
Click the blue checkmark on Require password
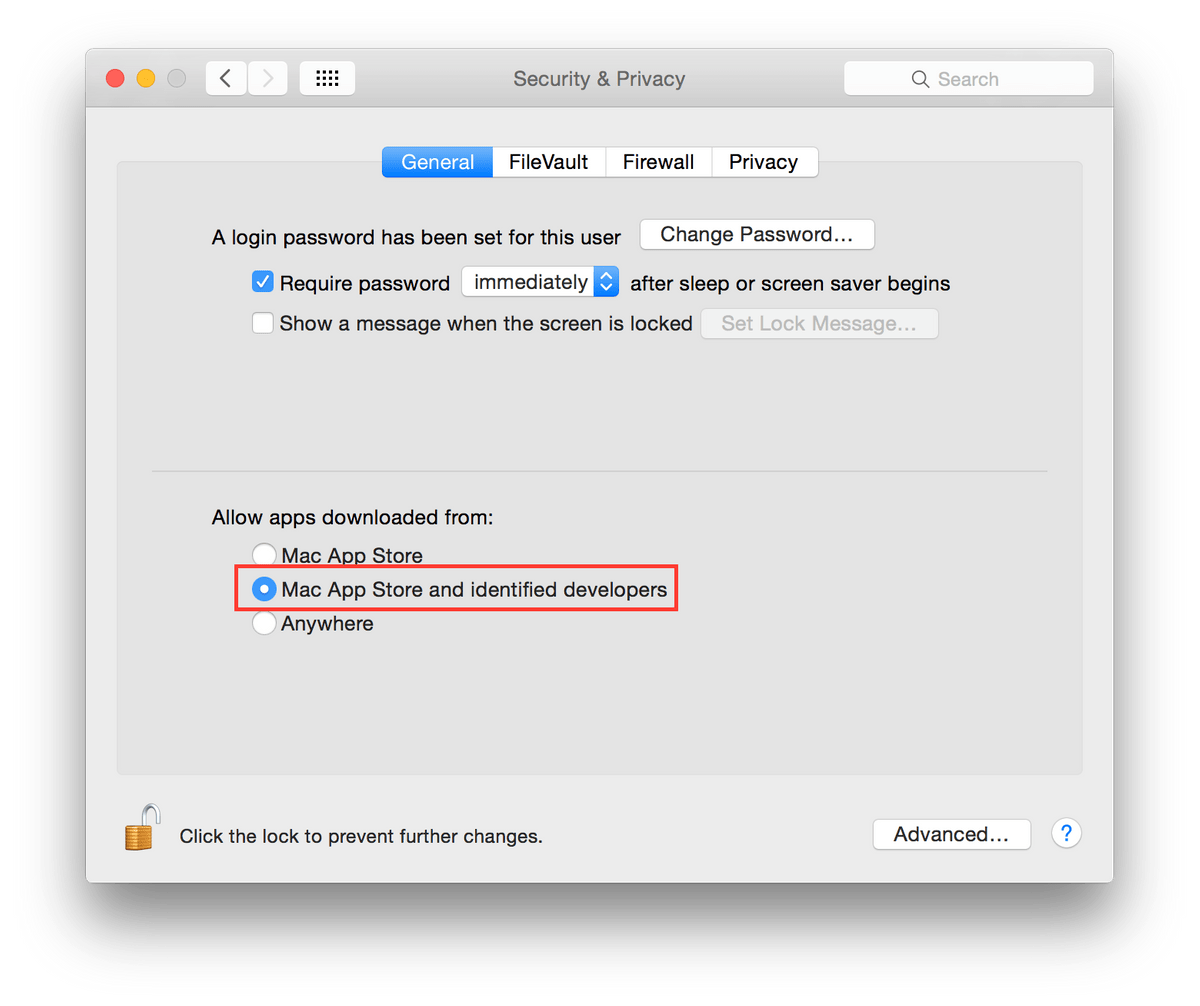tap(262, 282)
